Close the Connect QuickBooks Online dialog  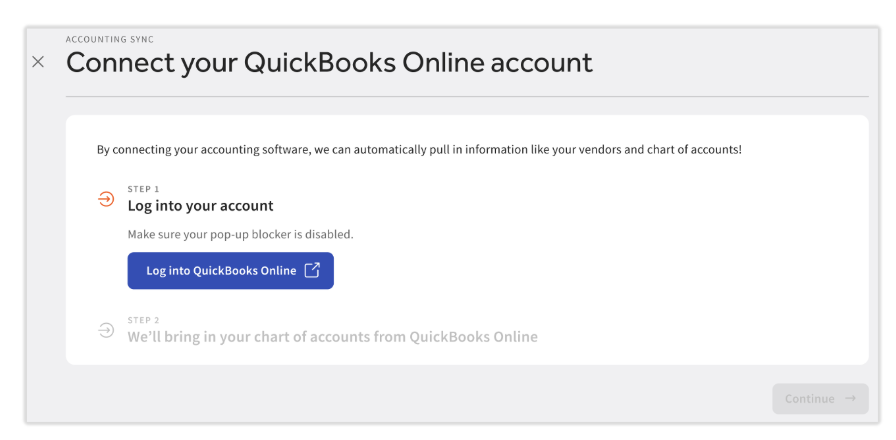tap(38, 62)
